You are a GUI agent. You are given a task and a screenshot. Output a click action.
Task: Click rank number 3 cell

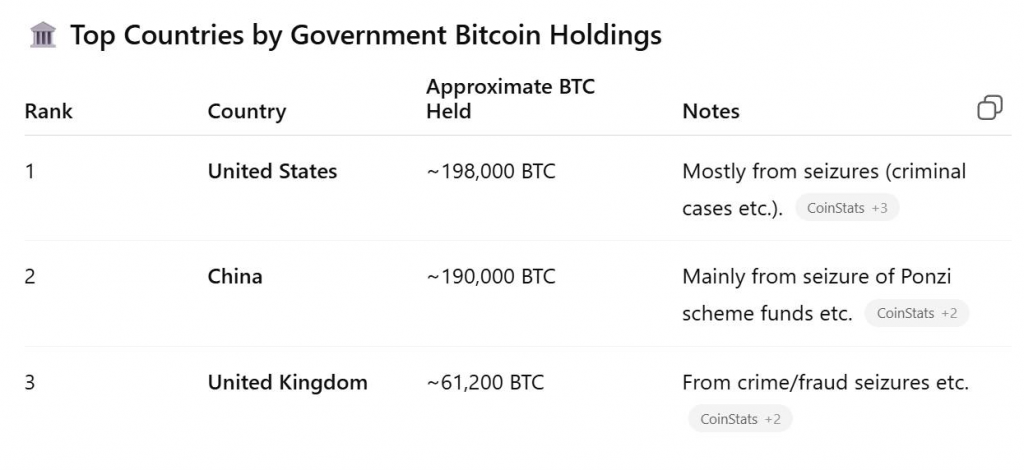[30, 382]
